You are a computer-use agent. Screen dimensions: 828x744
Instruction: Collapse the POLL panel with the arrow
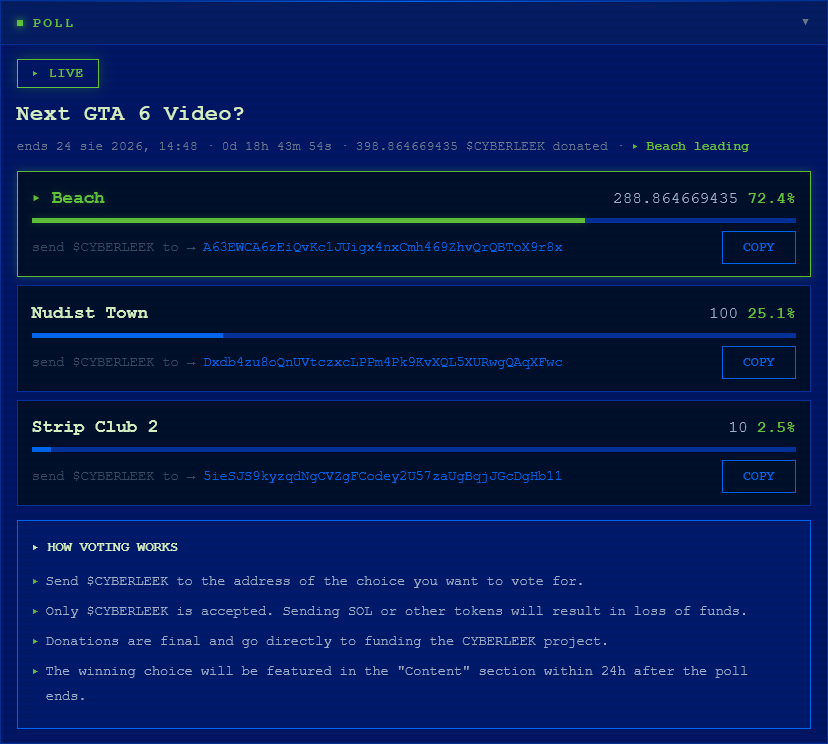point(805,22)
